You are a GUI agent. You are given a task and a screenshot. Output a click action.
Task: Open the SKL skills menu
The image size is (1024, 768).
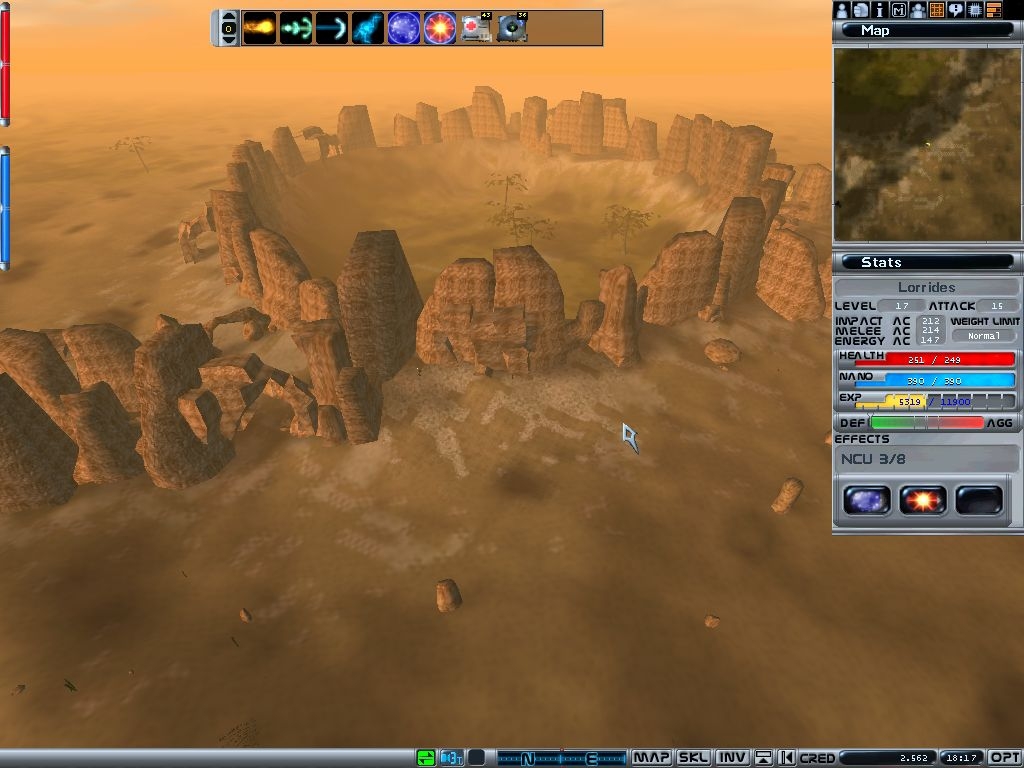(693, 758)
